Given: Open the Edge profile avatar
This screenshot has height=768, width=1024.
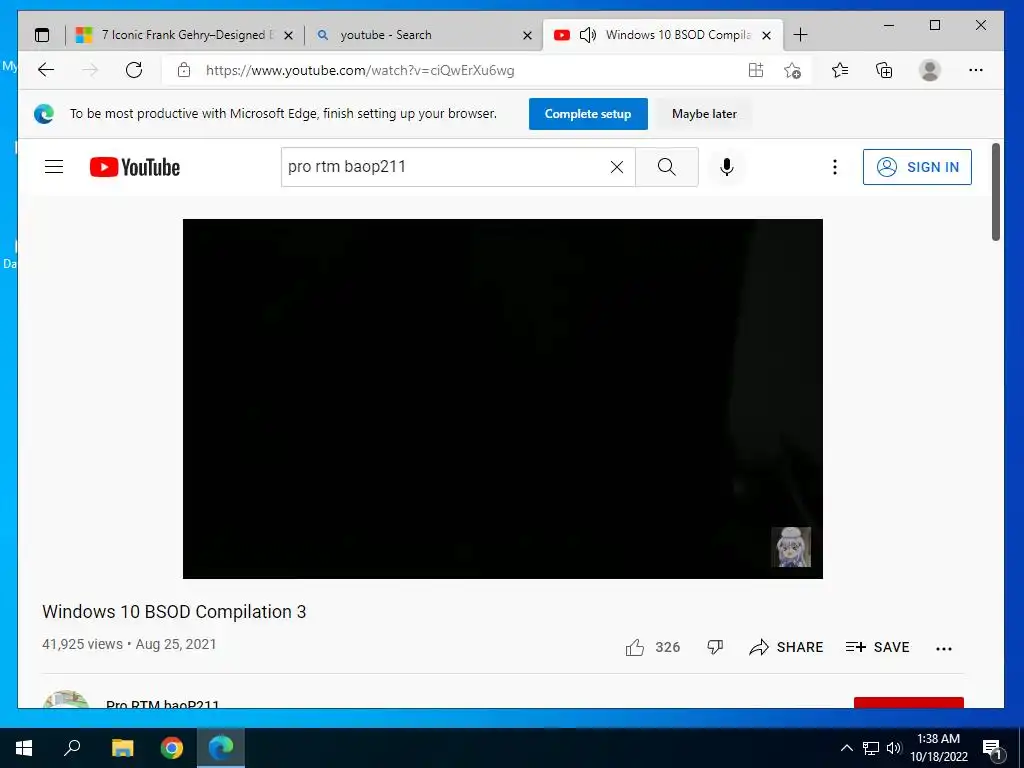Looking at the screenshot, I should pos(929,70).
